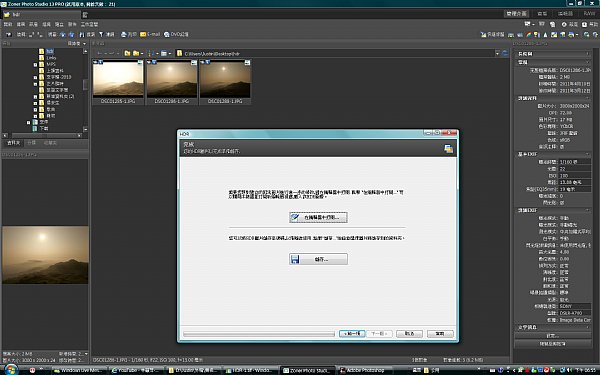The image size is (600, 375).
Task: Click the folder tree horizontal scrollbar
Action: [x=45, y=135]
